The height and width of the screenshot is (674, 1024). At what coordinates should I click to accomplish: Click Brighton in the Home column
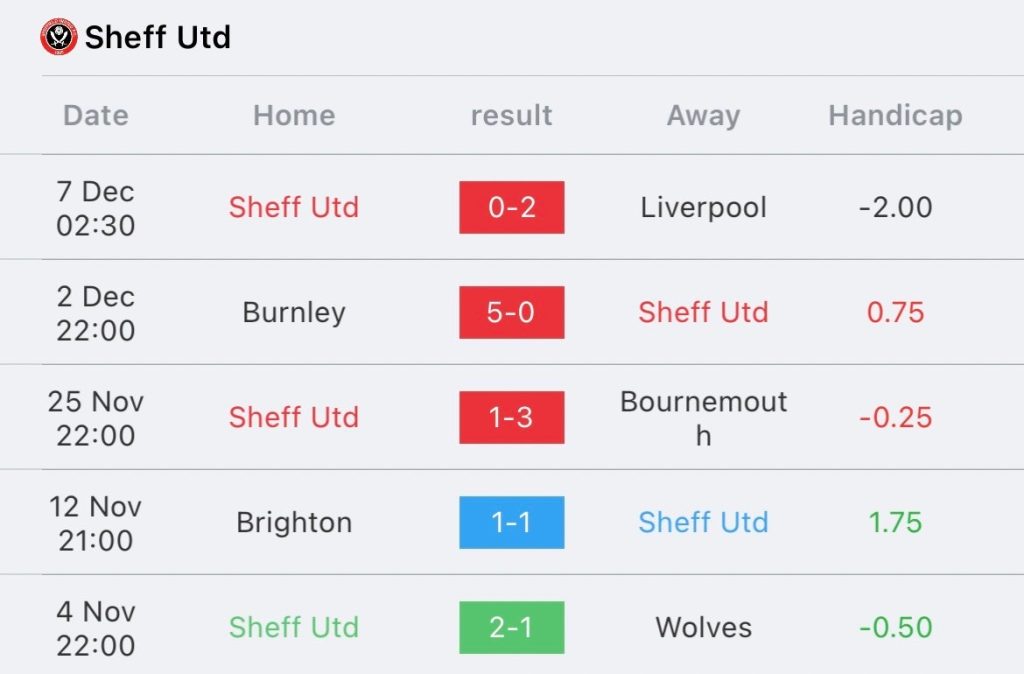294,523
